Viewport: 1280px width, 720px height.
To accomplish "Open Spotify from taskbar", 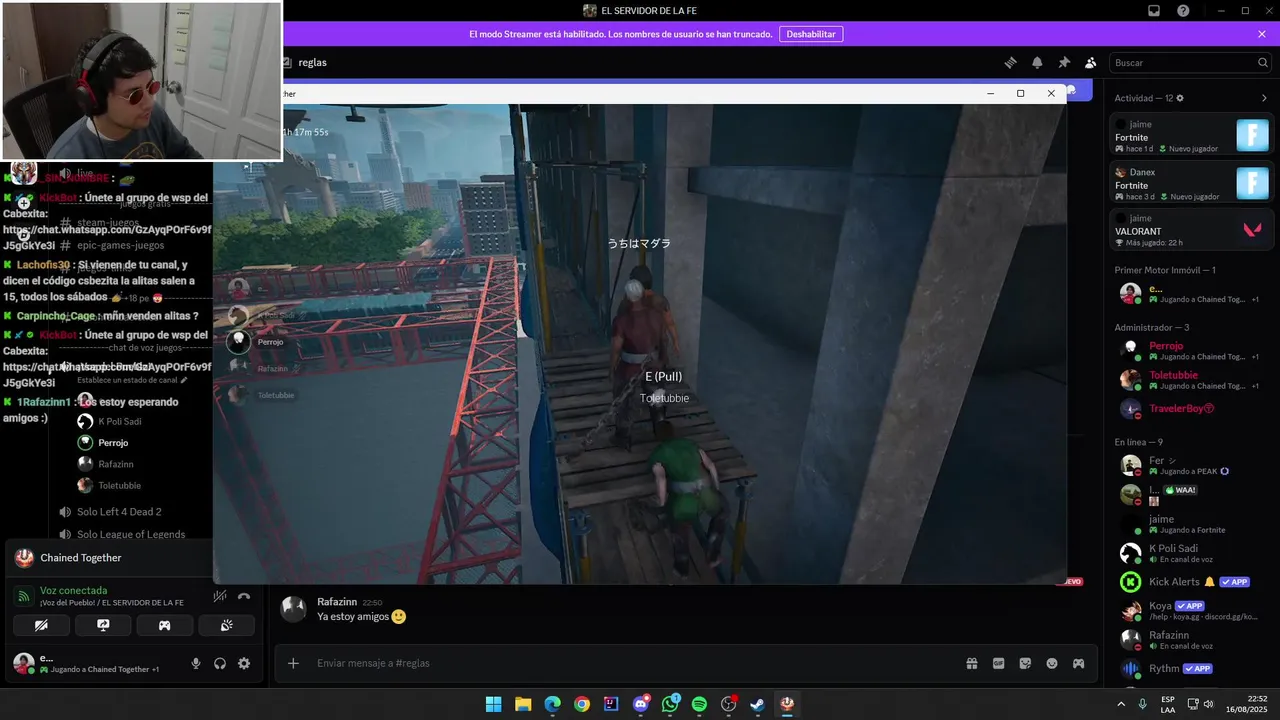I will (699, 704).
